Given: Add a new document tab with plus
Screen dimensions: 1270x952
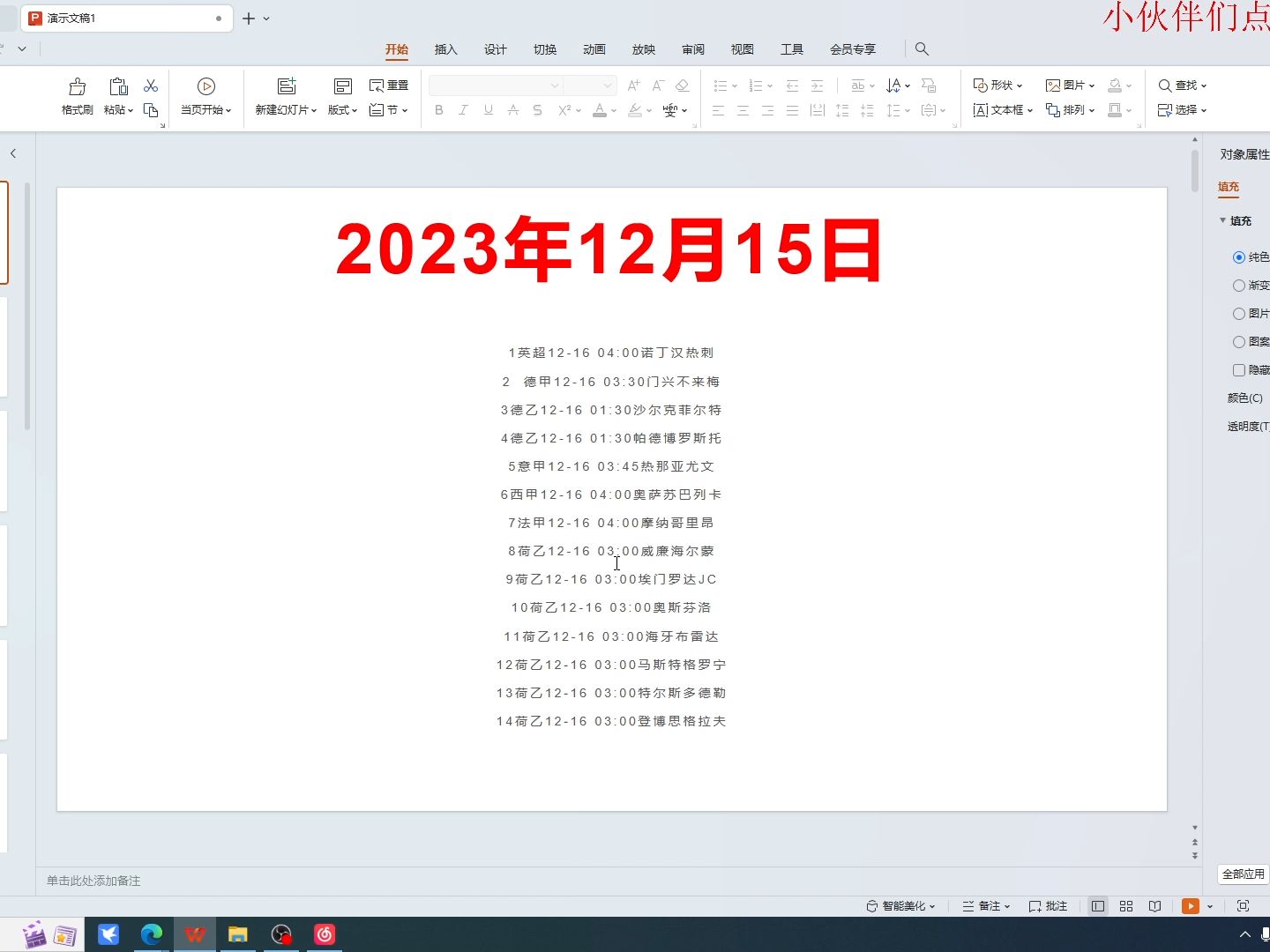Looking at the screenshot, I should point(249,19).
